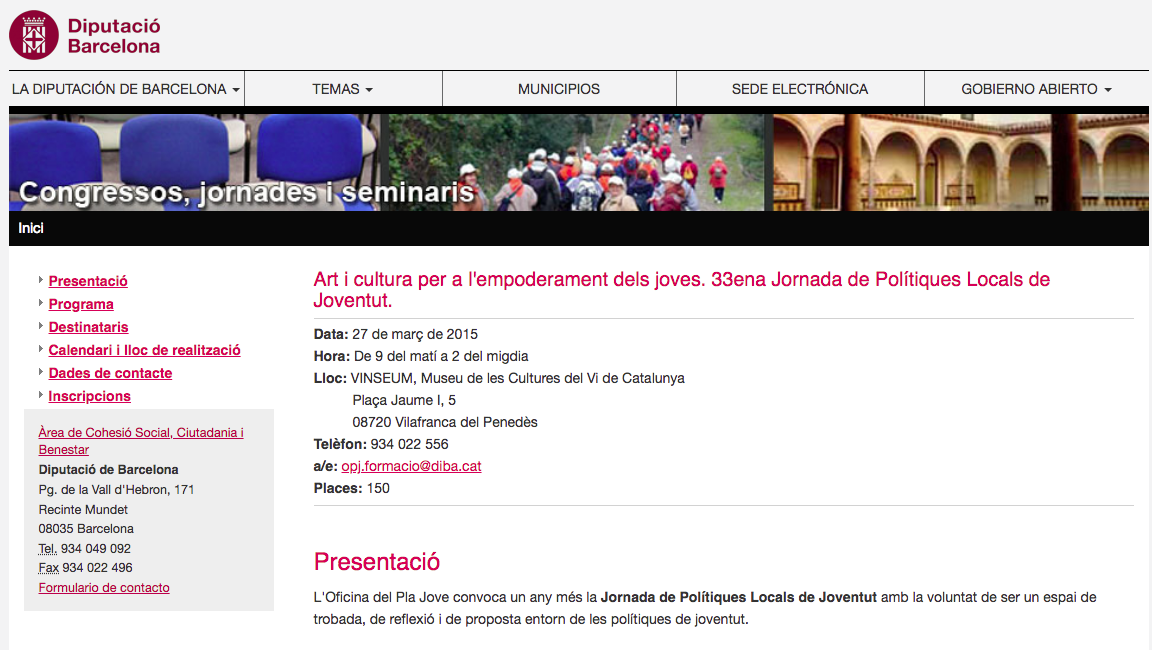Open La Diputación de Barcelona dropdown menu

pos(126,89)
